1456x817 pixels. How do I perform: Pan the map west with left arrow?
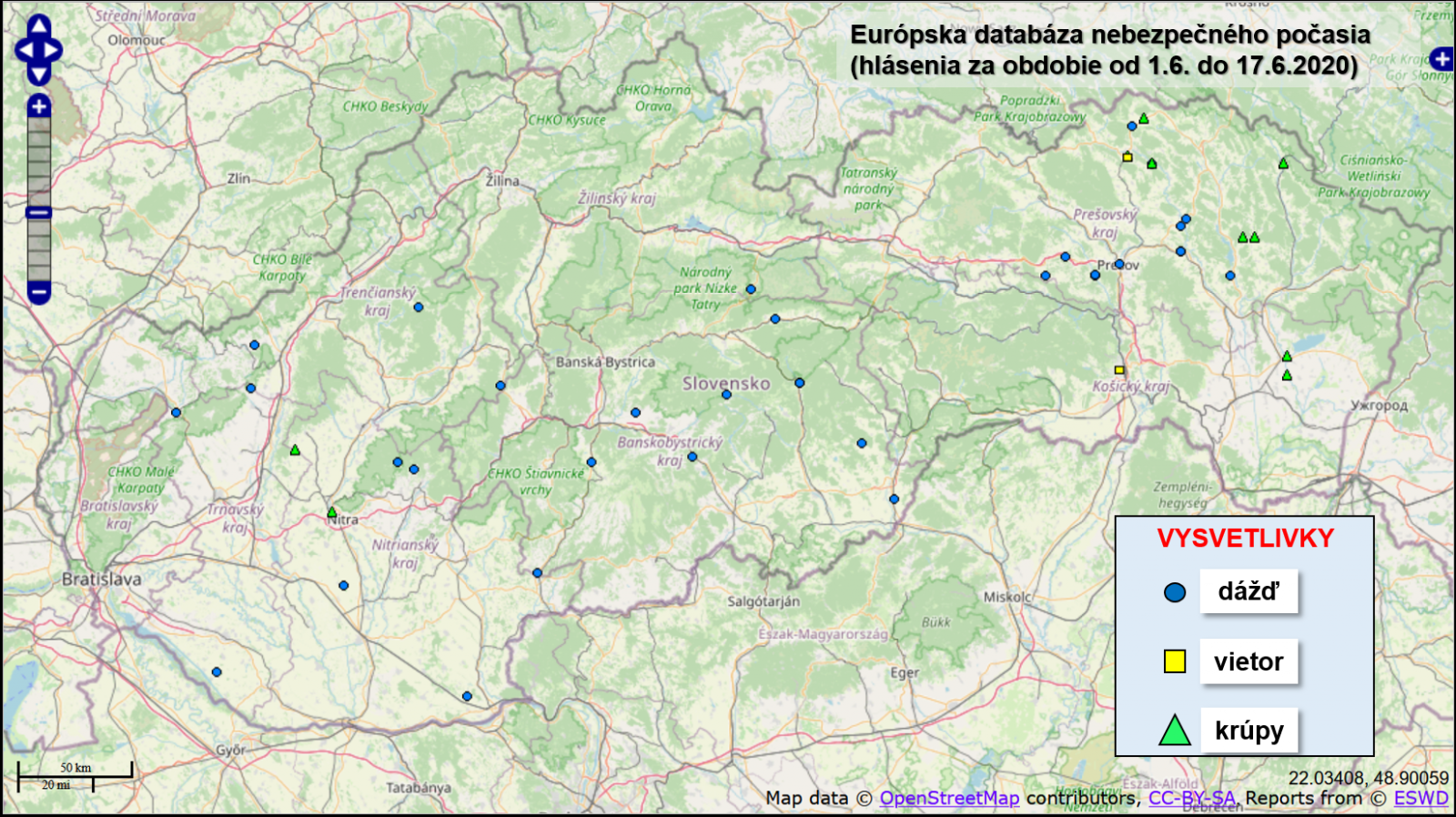point(24,50)
